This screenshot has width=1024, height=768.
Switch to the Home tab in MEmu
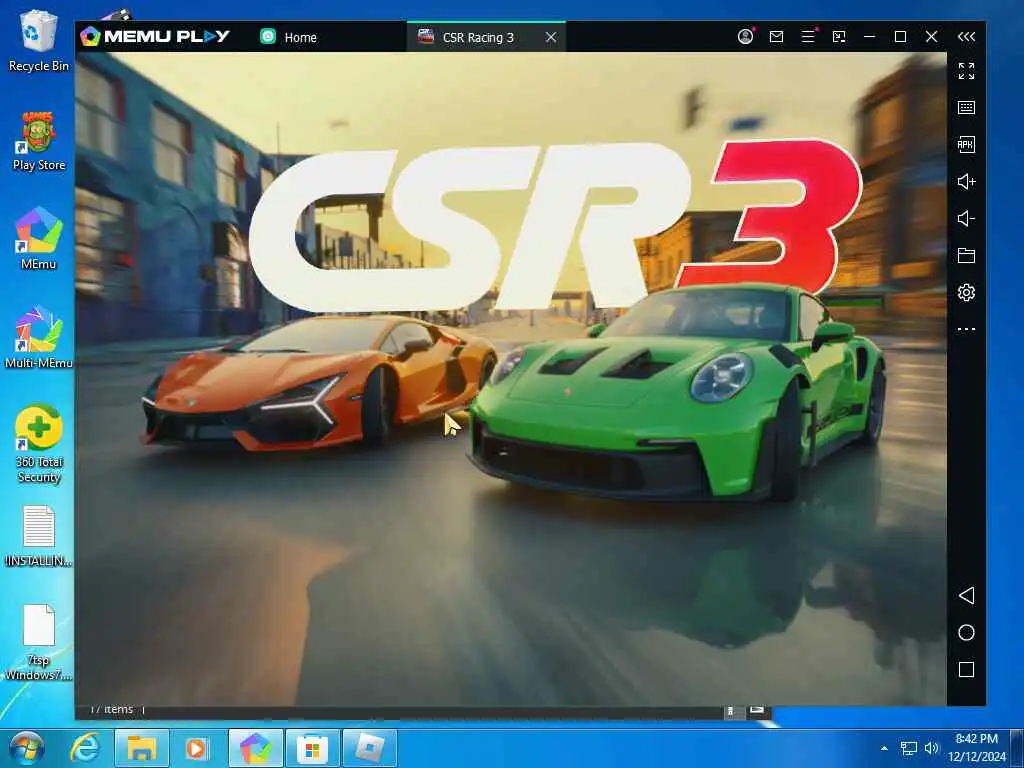288,37
